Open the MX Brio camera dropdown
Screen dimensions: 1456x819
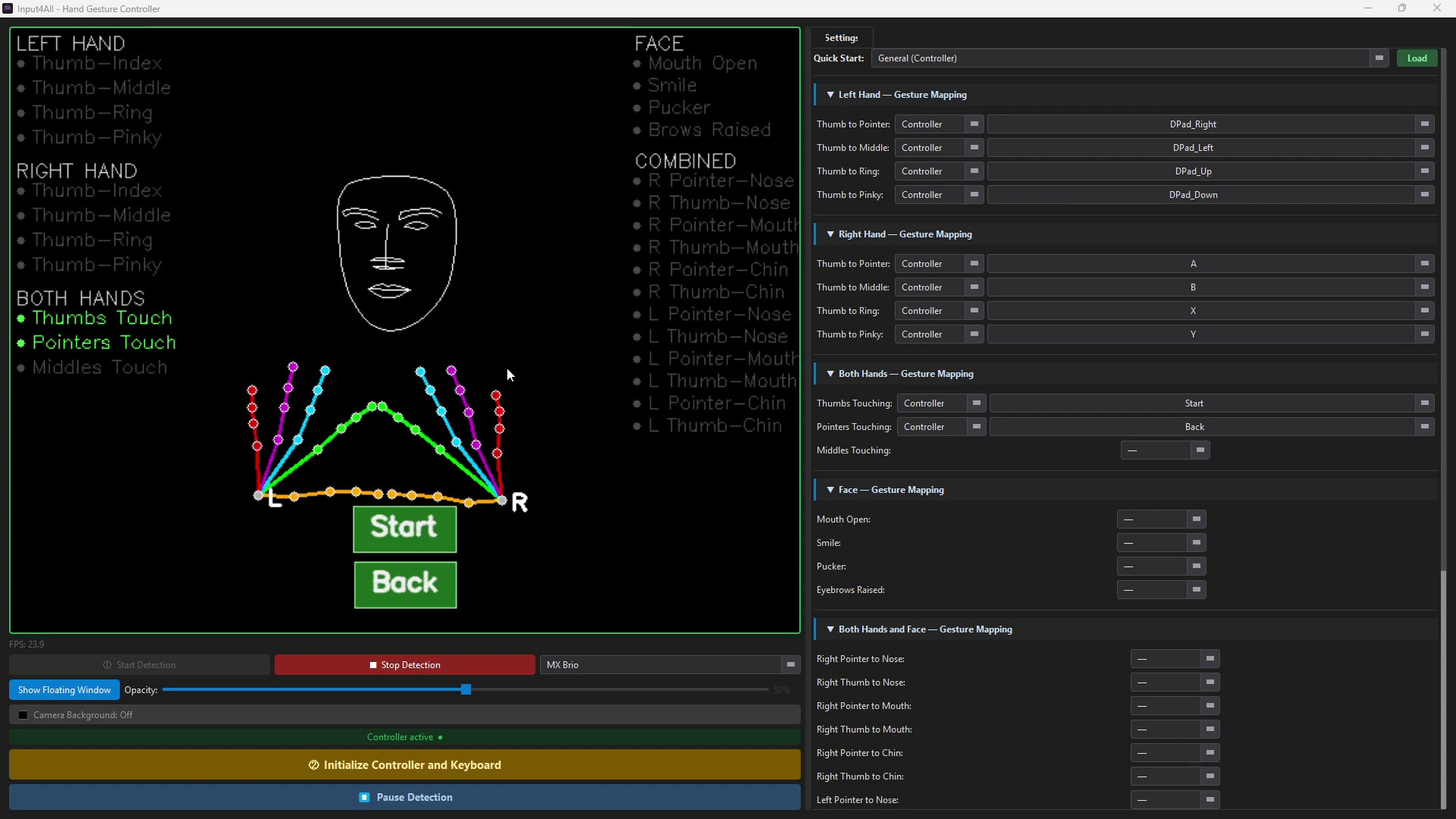[670, 665]
